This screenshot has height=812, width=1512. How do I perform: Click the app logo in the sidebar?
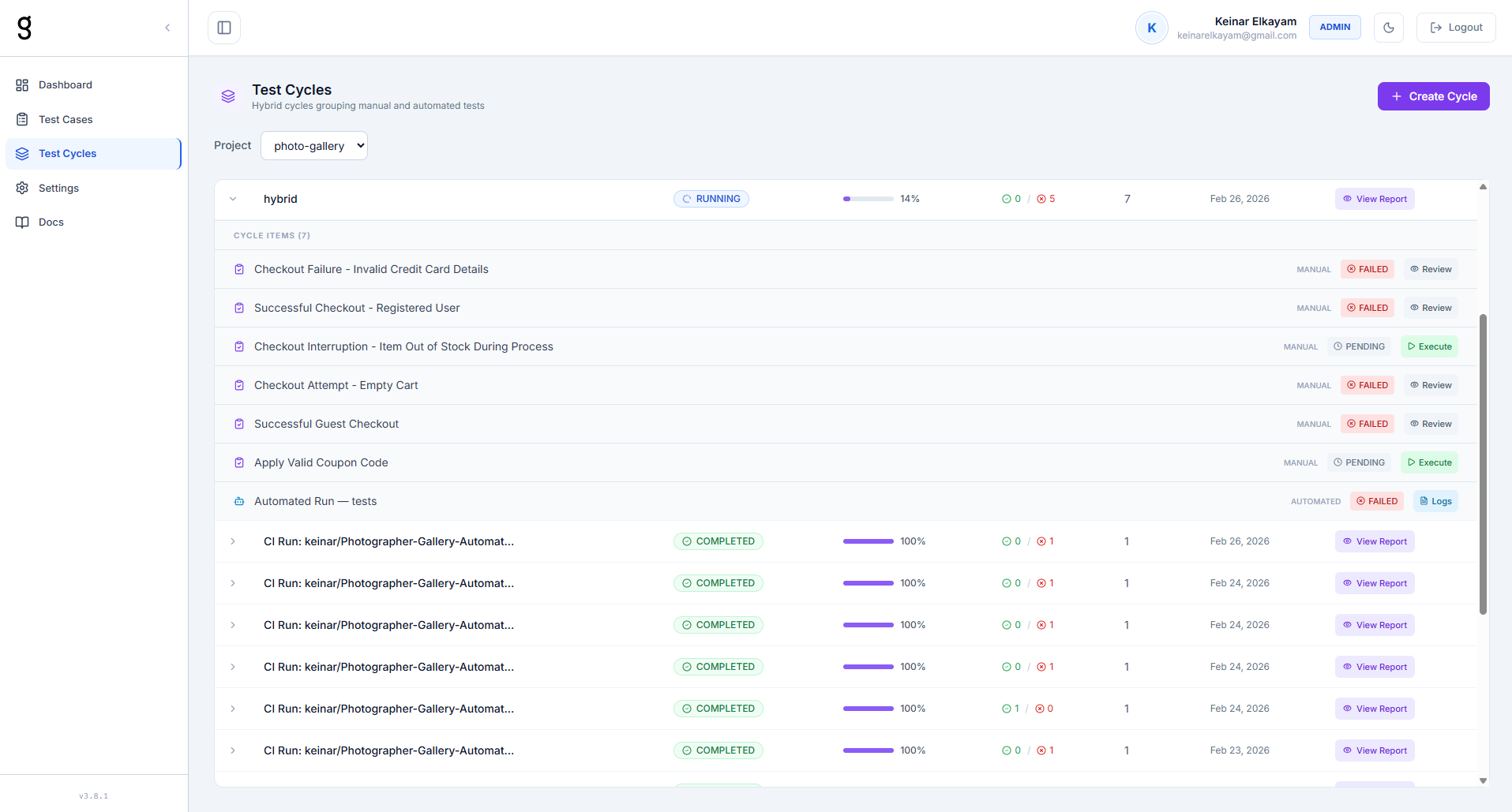tap(24, 28)
